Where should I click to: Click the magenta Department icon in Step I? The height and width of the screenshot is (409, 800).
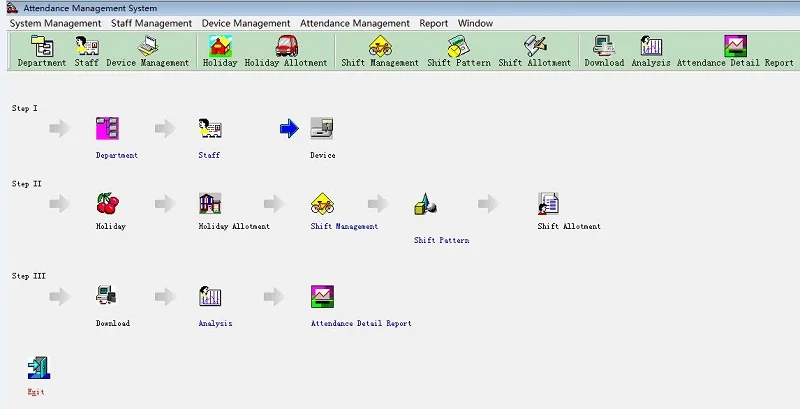pos(107,129)
